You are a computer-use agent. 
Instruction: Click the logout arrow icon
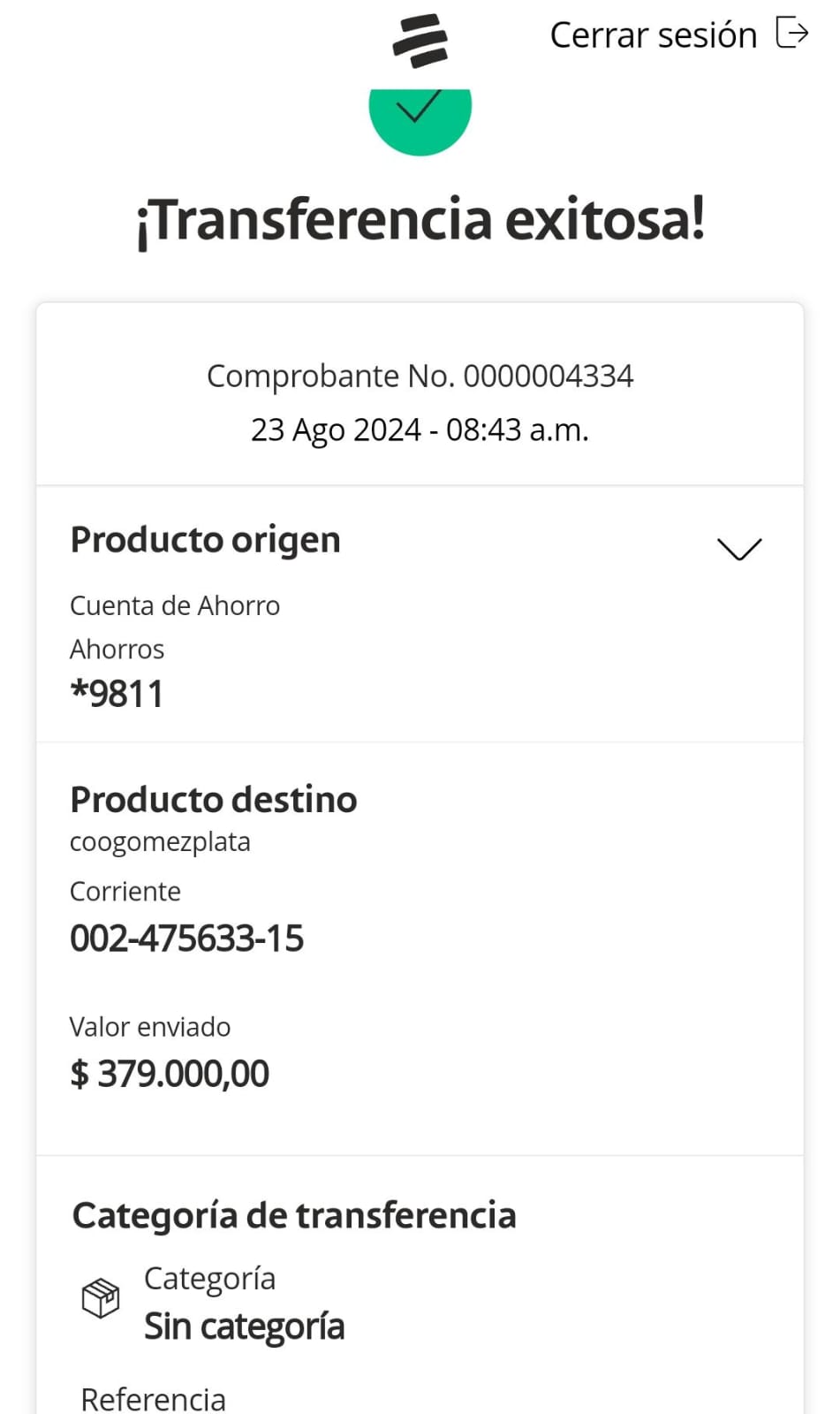tap(791, 34)
